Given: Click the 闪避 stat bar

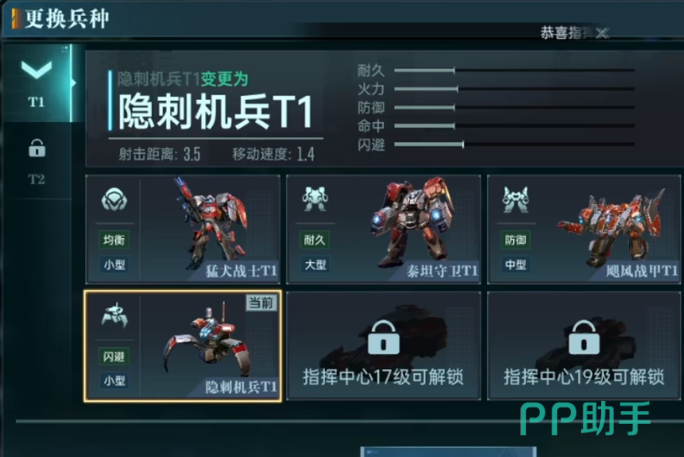Looking at the screenshot, I should click(514, 144).
